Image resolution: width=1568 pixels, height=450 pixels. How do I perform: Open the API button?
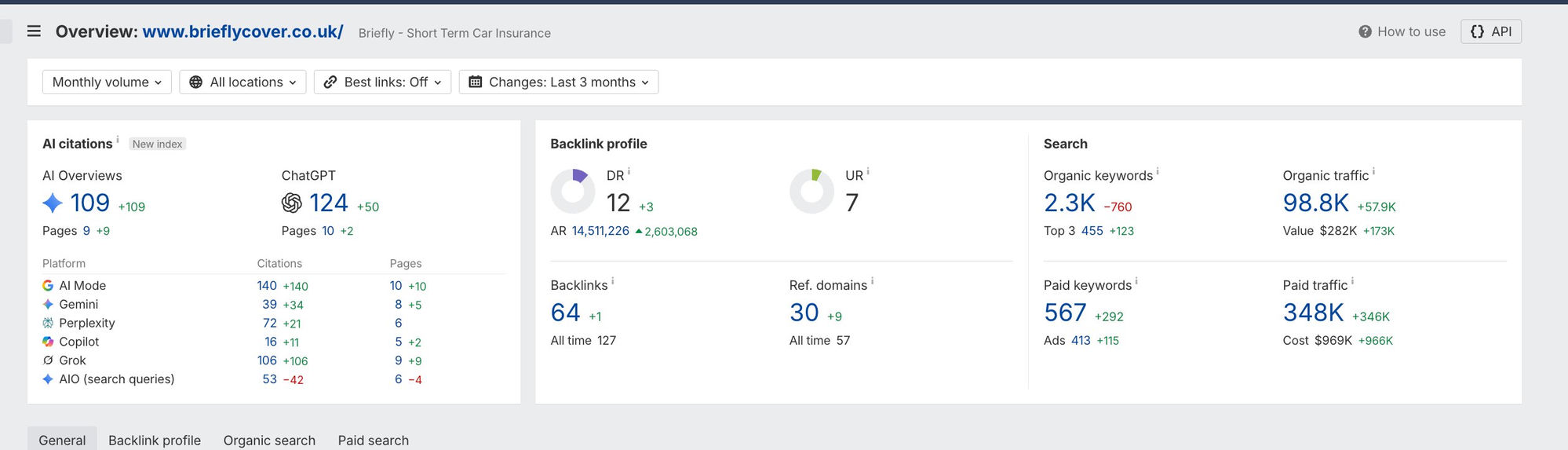pos(1490,31)
